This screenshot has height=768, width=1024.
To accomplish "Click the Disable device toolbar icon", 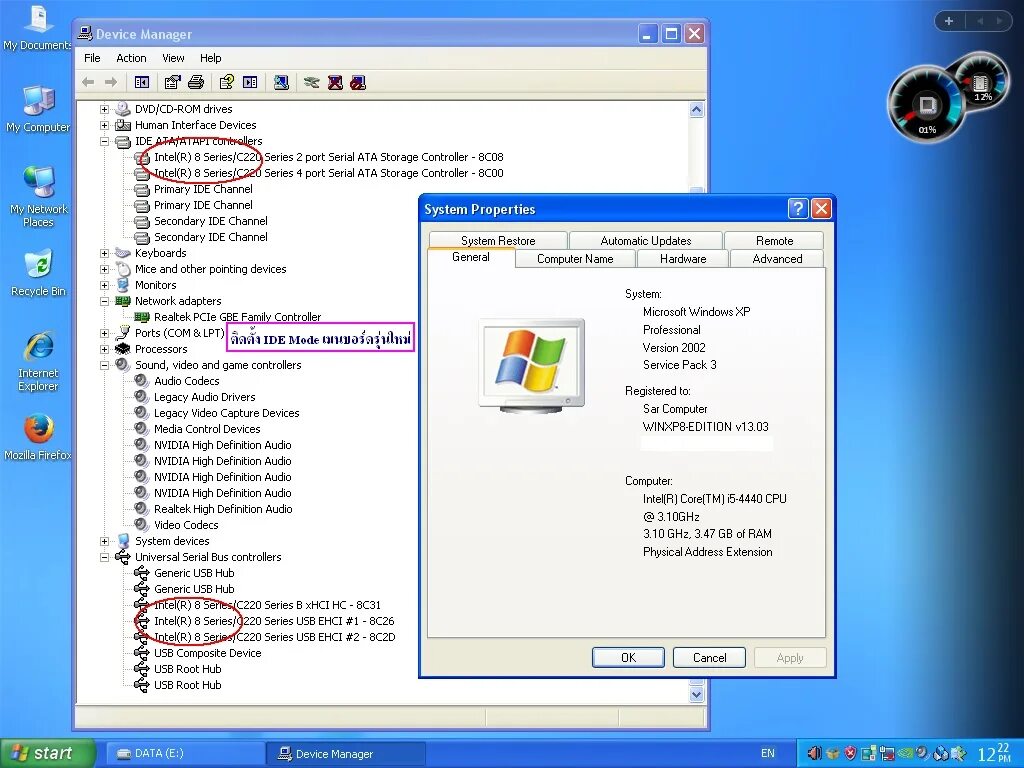I will pyautogui.click(x=358, y=82).
